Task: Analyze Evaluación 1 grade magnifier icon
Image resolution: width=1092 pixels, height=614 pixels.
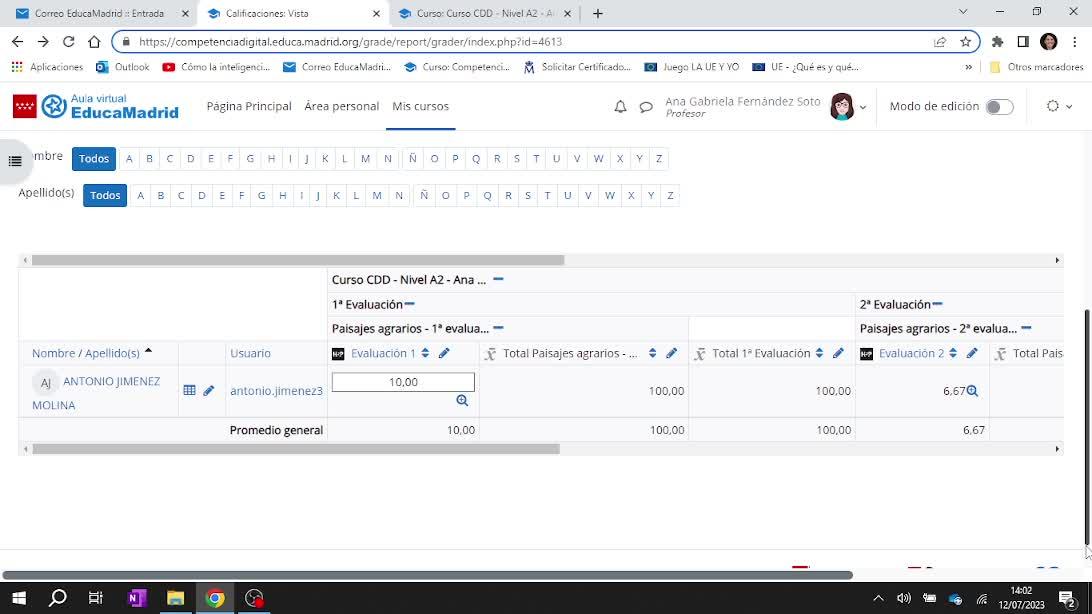Action: 462,400
